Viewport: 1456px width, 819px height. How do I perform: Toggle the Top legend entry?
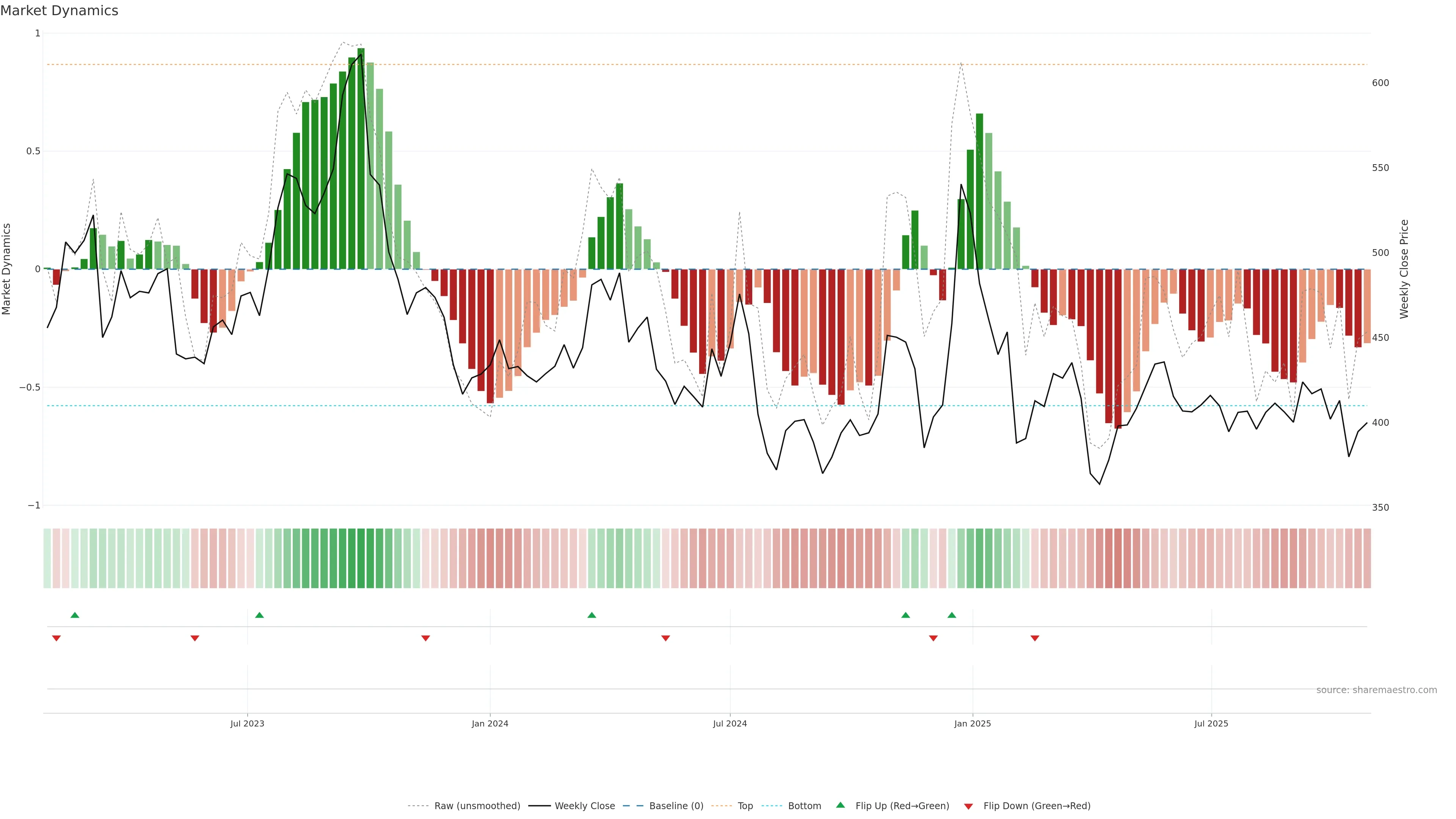tap(745, 805)
